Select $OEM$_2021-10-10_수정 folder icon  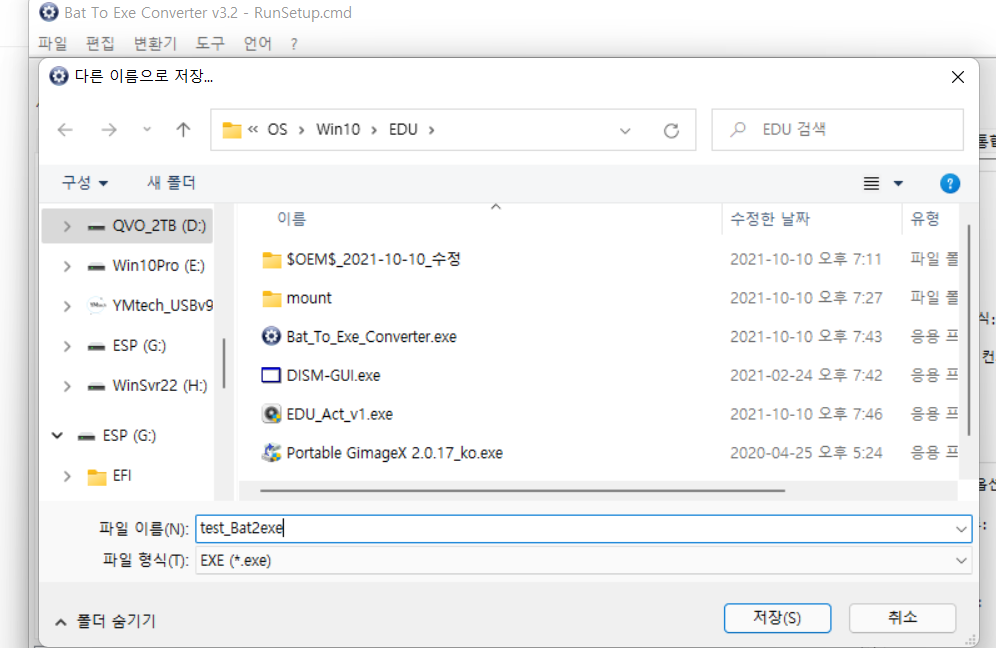point(271,260)
